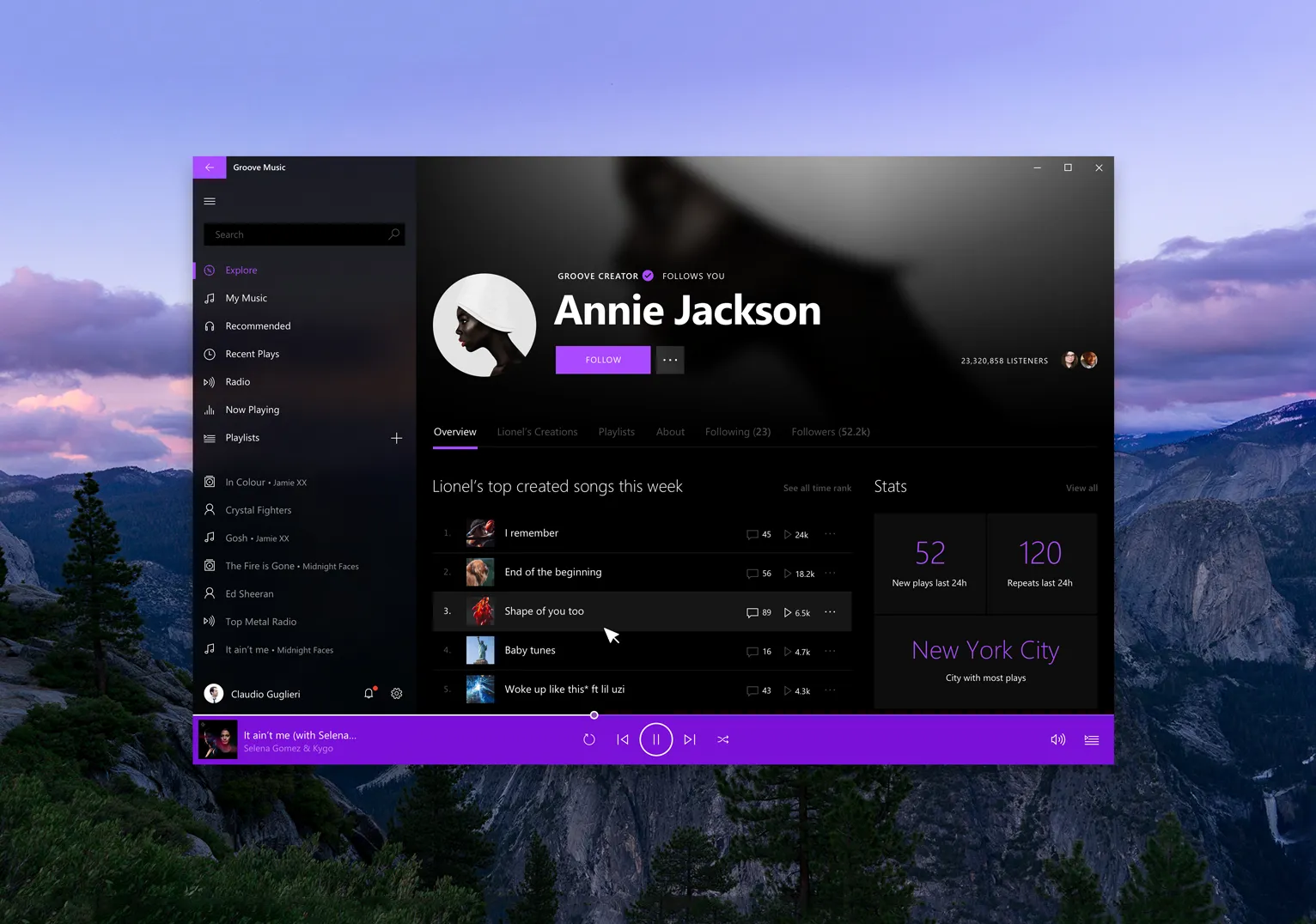Select Baby tunes song
This screenshot has width=1316, height=924.
(x=530, y=650)
